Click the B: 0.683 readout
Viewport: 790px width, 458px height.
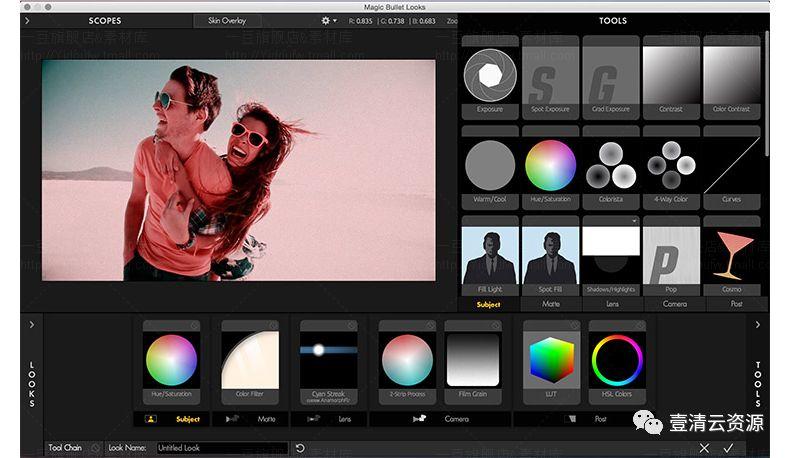(x=423, y=21)
